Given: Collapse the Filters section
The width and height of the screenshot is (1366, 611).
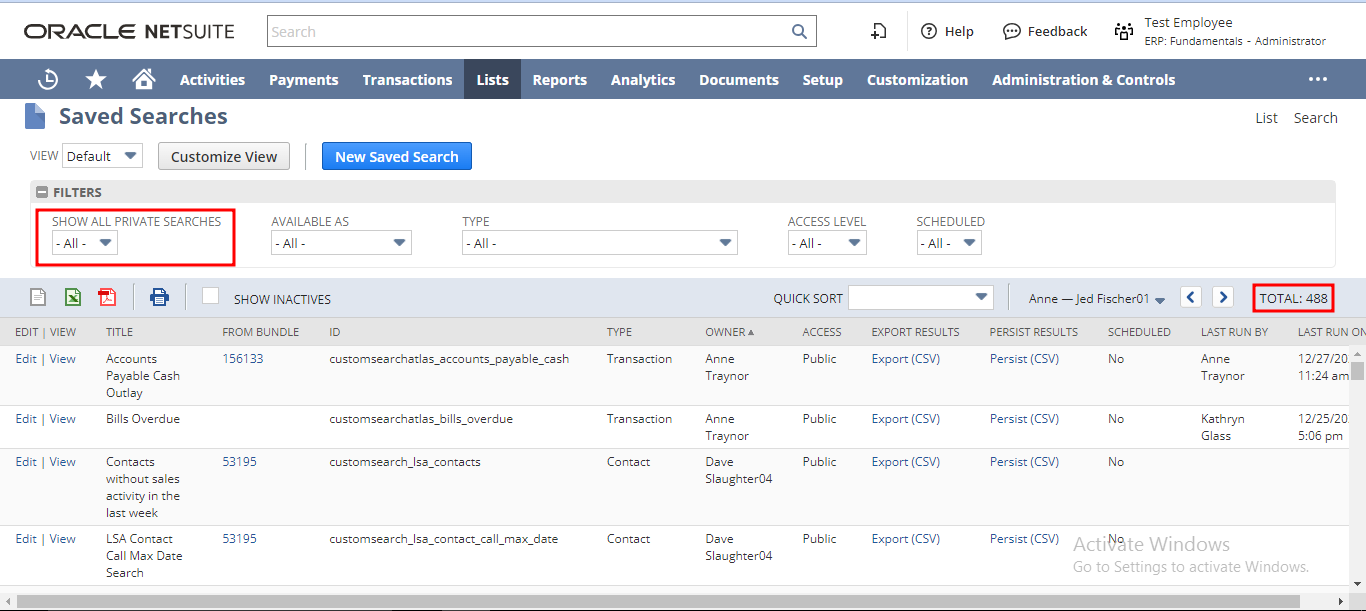Looking at the screenshot, I should [x=42, y=192].
